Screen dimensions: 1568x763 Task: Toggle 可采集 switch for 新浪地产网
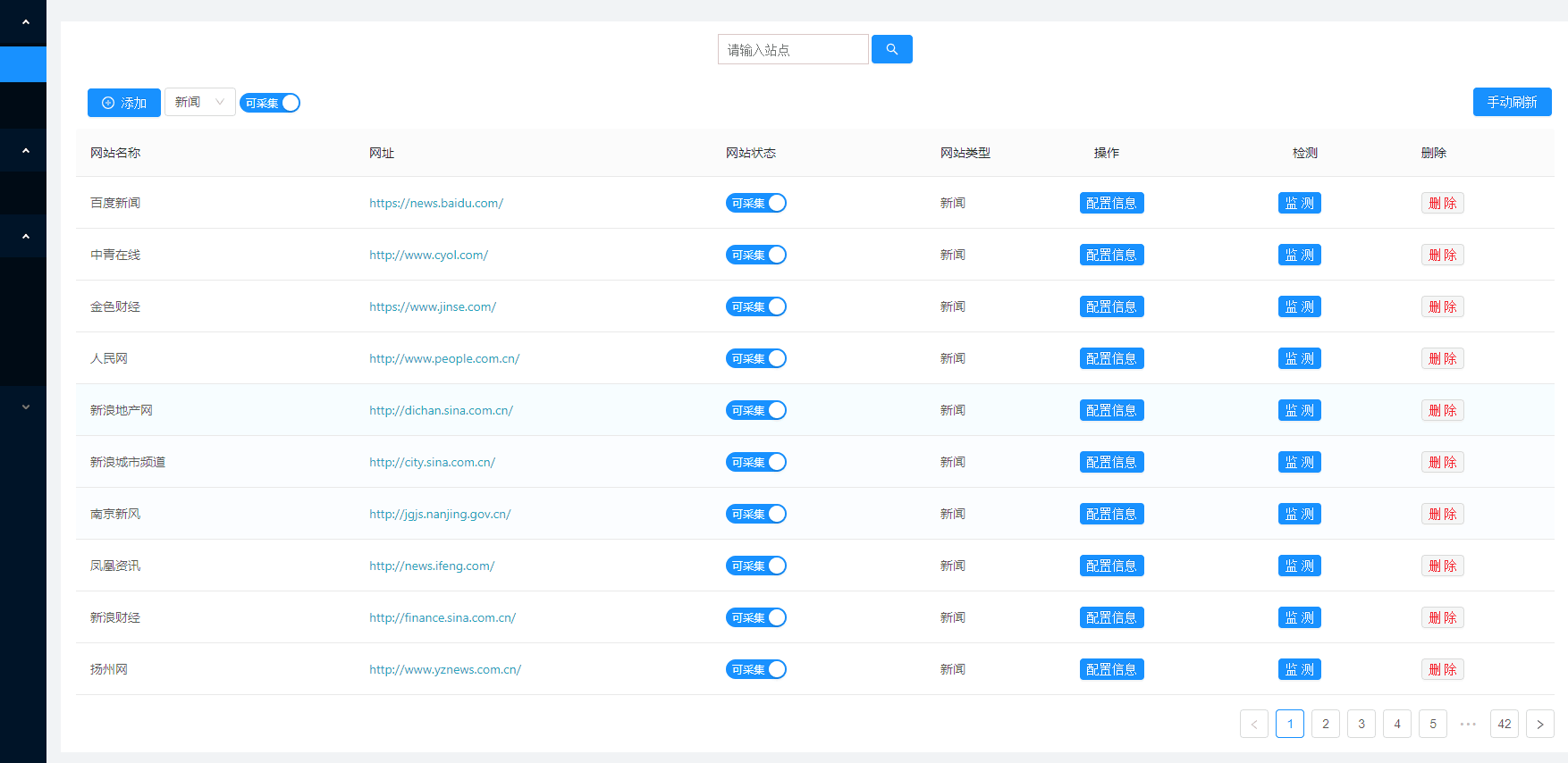pyautogui.click(x=756, y=410)
